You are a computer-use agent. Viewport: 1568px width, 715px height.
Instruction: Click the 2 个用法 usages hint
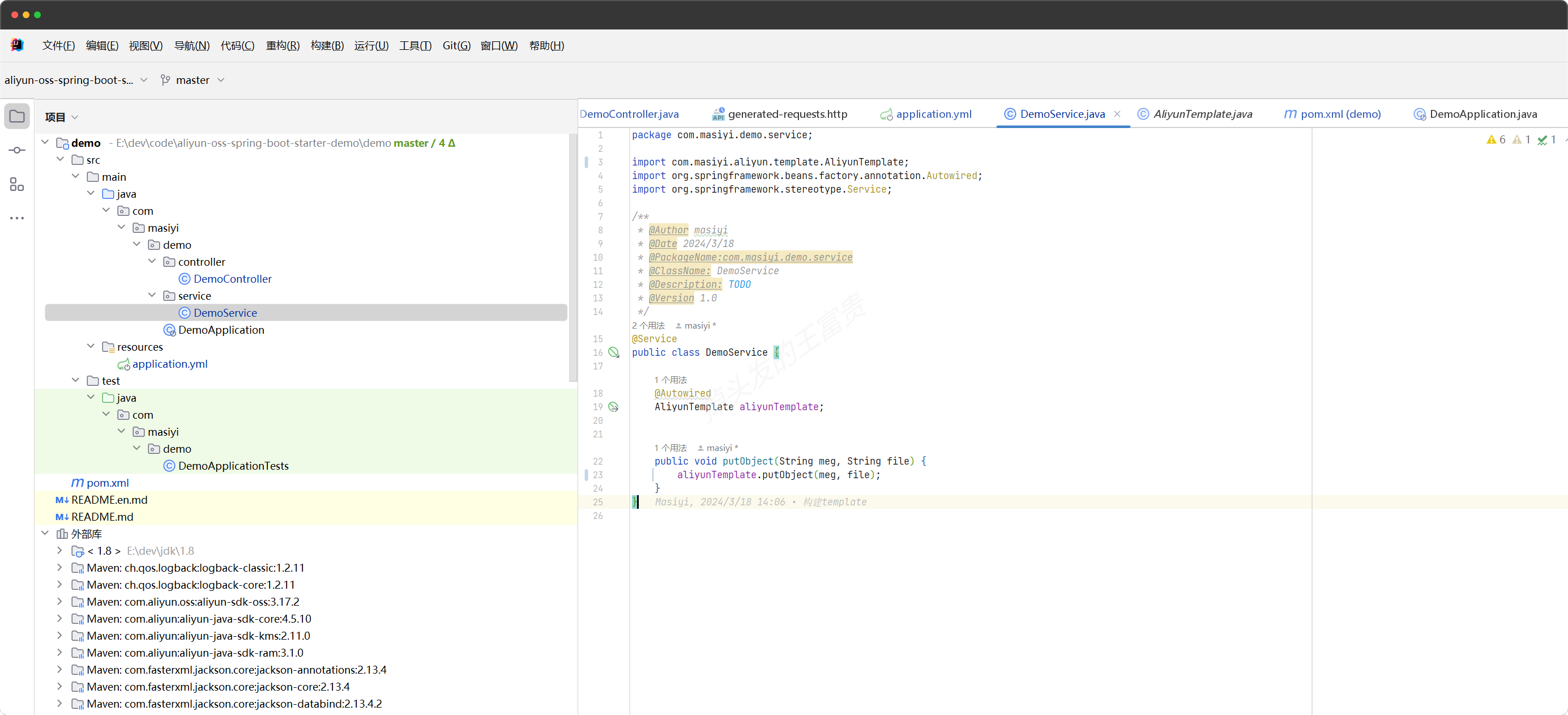648,325
